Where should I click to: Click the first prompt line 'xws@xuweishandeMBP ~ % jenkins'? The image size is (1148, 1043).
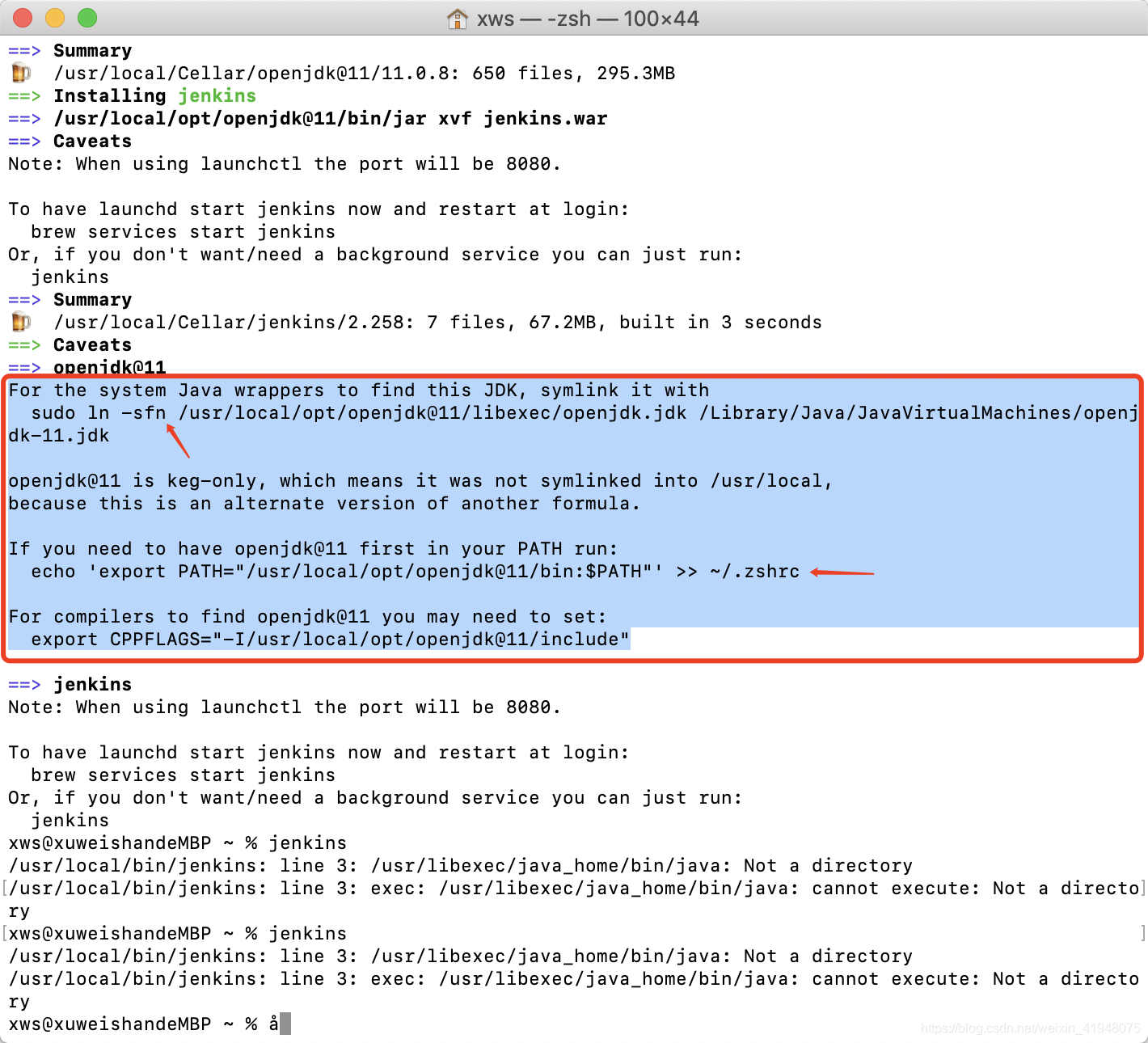click(177, 842)
